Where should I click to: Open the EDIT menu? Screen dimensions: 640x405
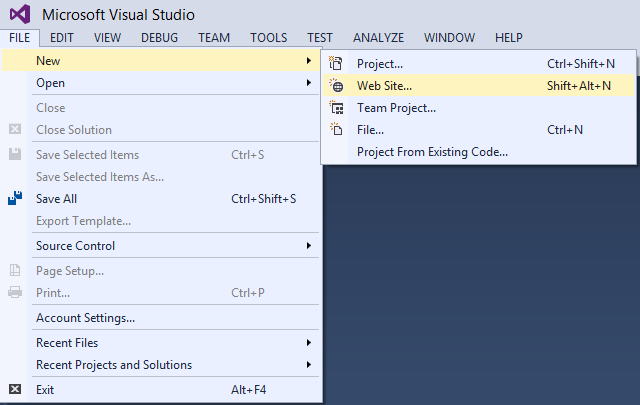(x=62, y=38)
